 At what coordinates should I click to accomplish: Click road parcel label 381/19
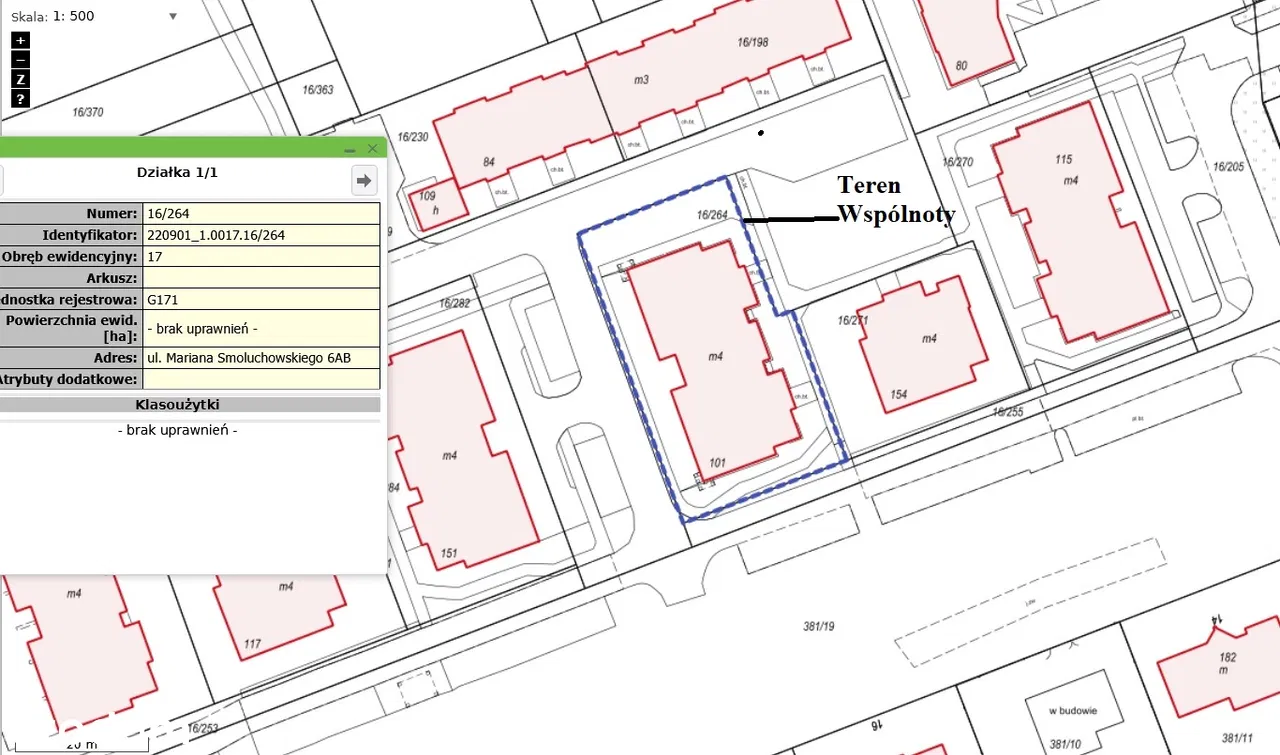tap(818, 626)
